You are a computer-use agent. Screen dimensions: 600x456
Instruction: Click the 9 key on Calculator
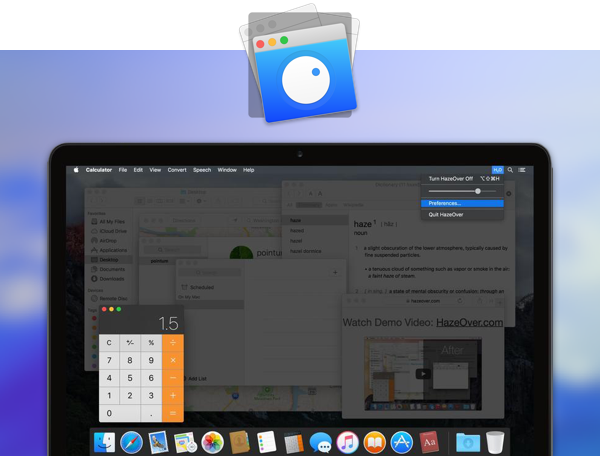pyautogui.click(x=151, y=360)
